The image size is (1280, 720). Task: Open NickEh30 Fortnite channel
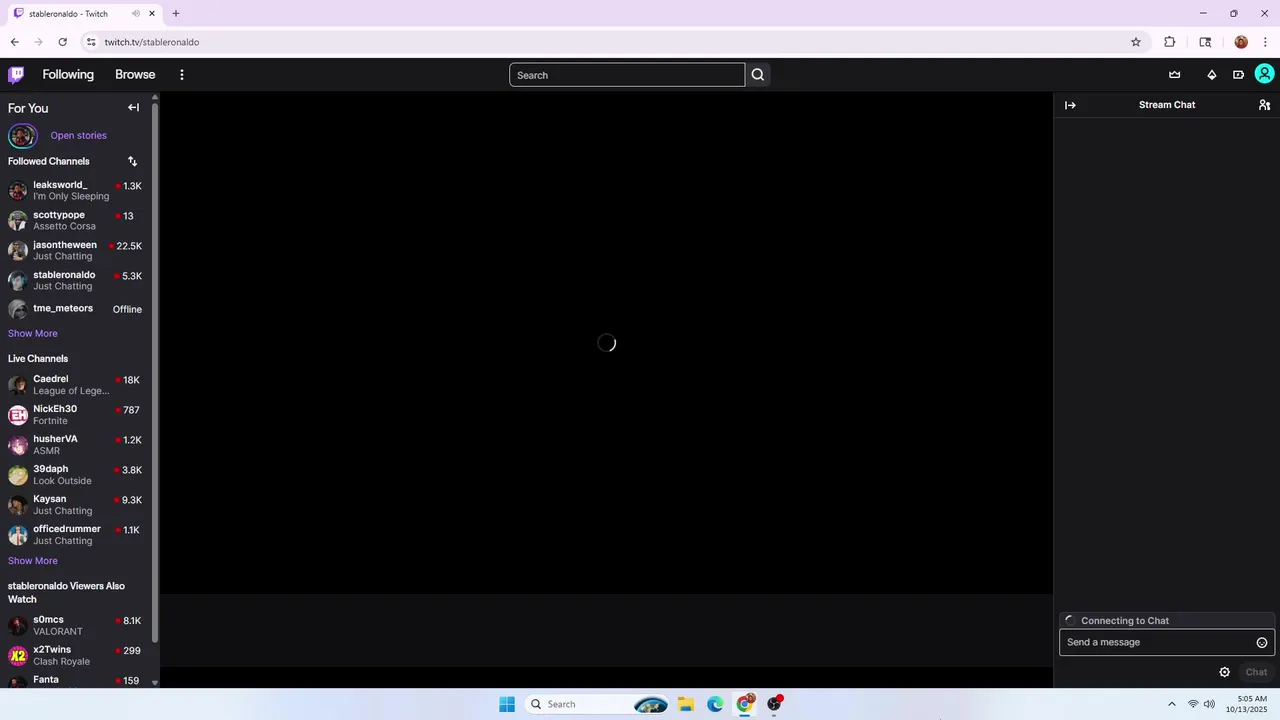76,414
